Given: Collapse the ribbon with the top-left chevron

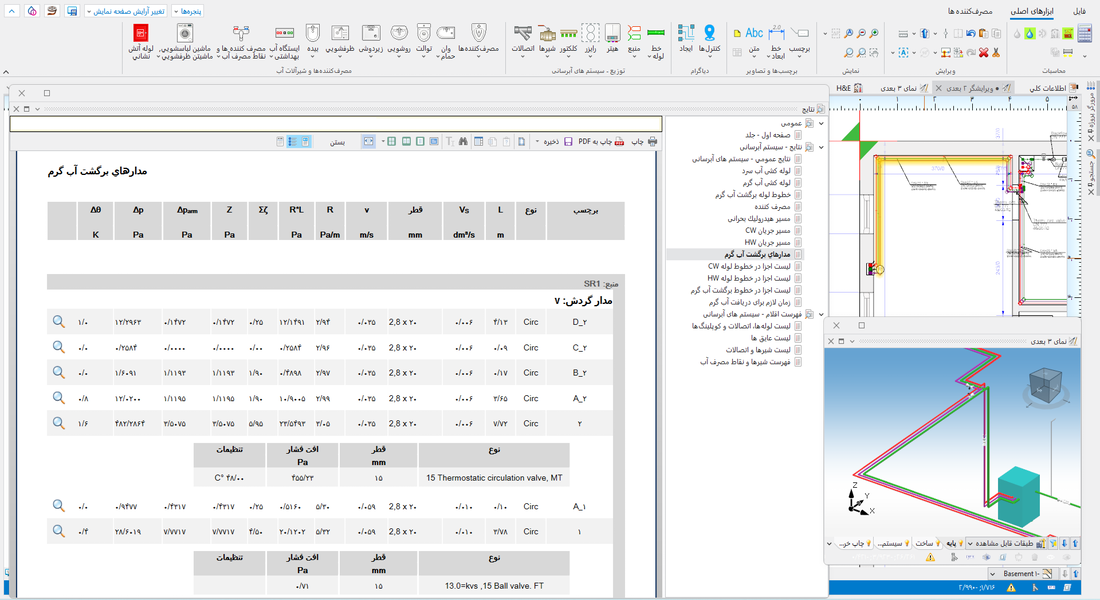Looking at the screenshot, I should (x=12, y=11).
